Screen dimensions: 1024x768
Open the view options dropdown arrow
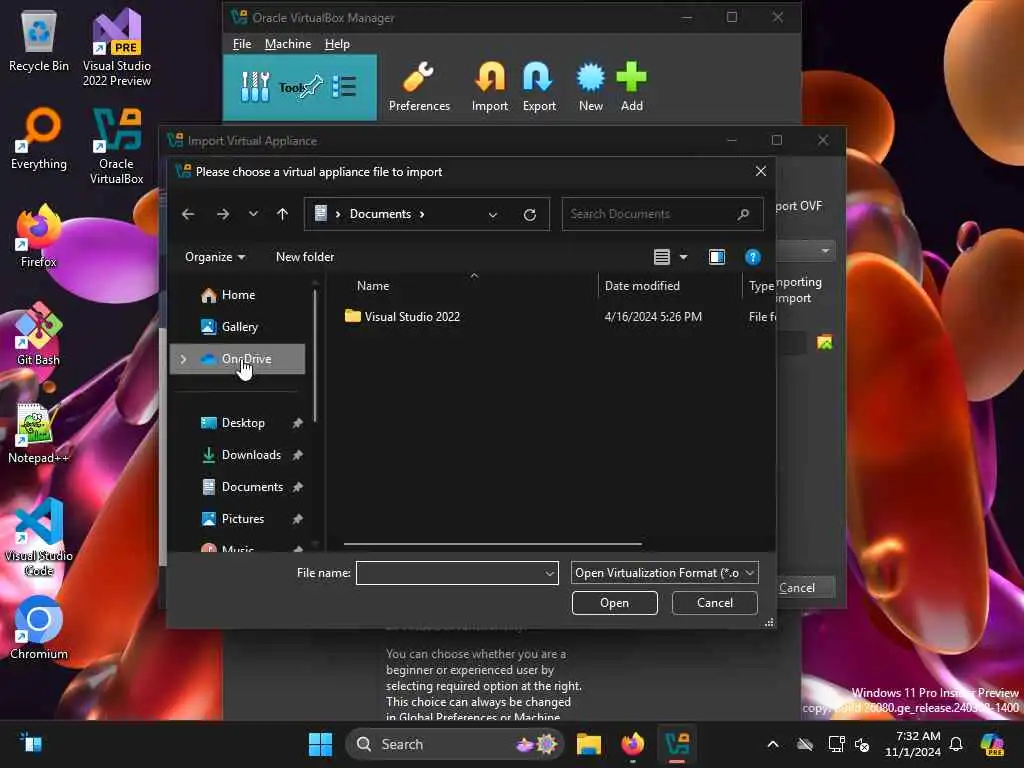683,257
